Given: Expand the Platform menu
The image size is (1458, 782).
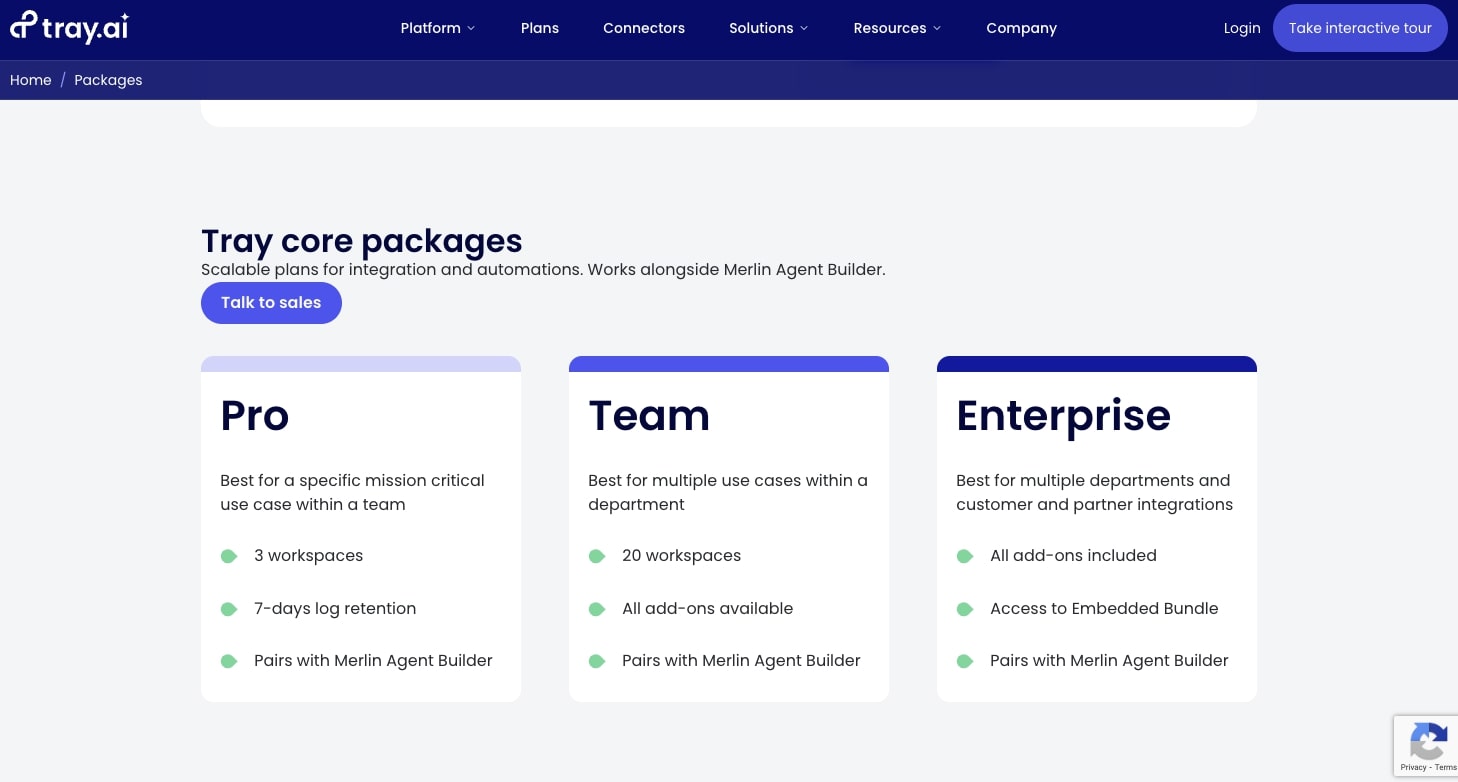Looking at the screenshot, I should [x=438, y=28].
